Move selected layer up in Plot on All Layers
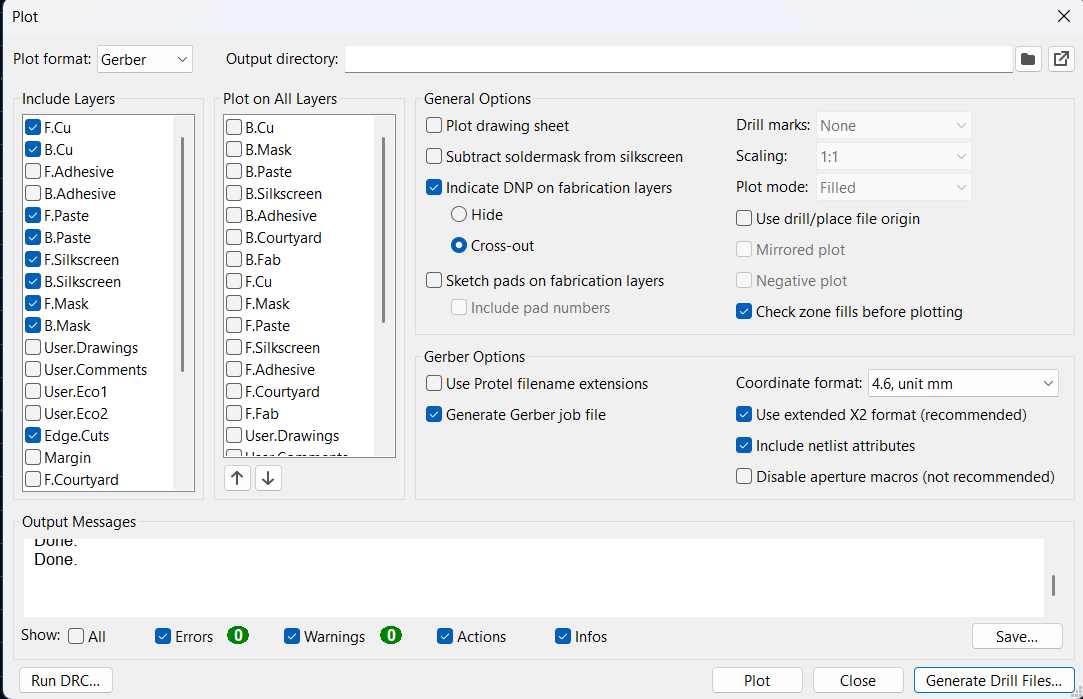This screenshot has height=699, width=1083. coord(237,478)
